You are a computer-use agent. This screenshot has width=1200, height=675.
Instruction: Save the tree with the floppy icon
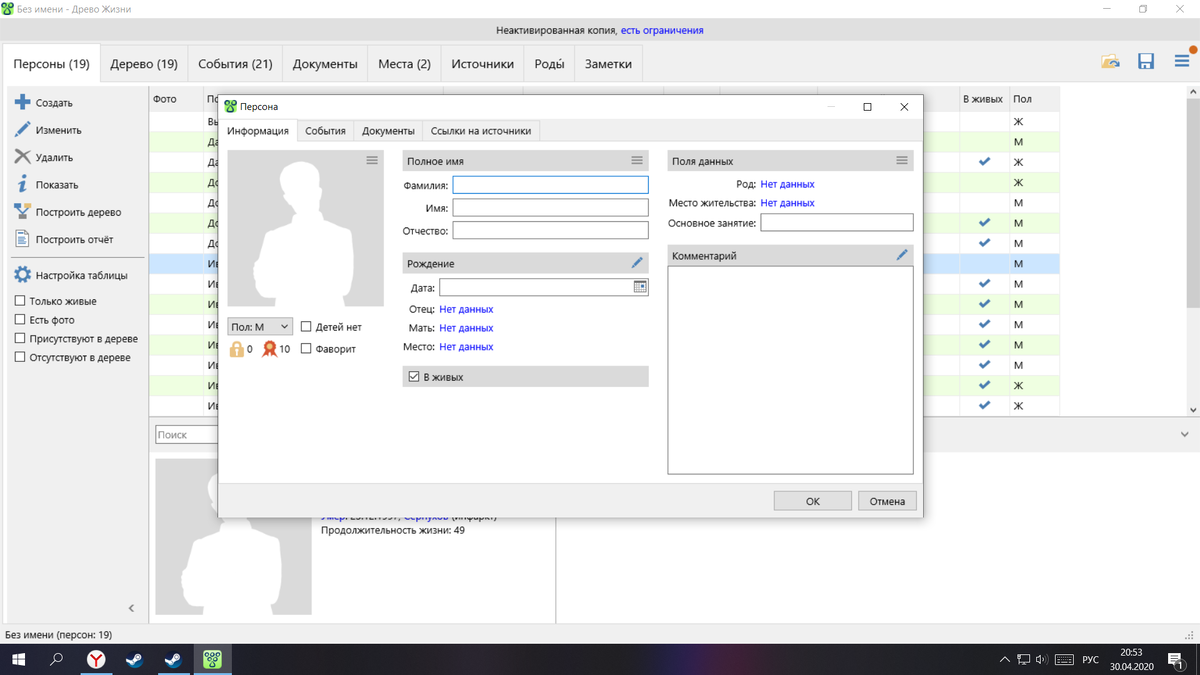pos(1146,62)
